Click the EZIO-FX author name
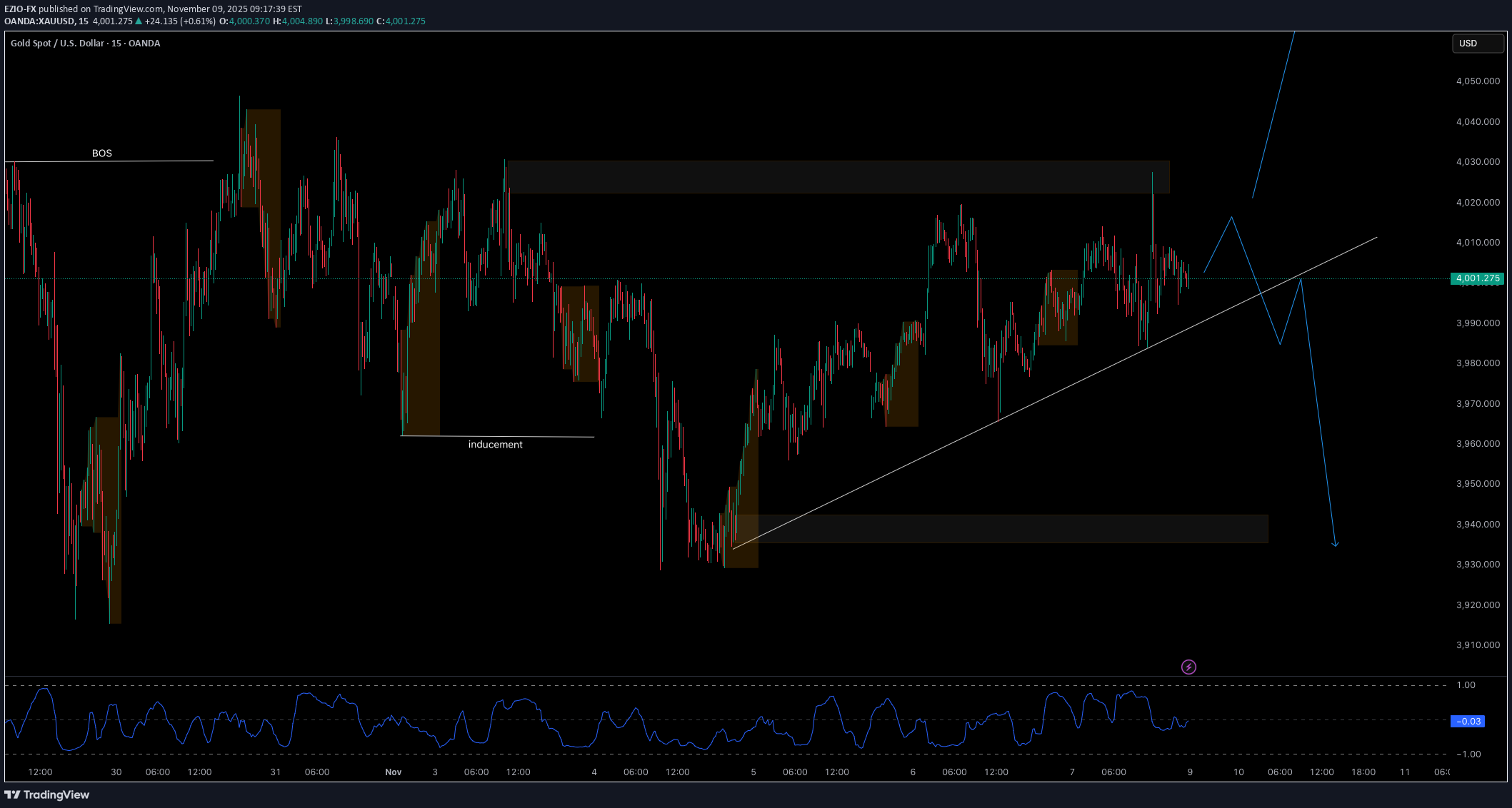Screen dimensions: 1512x808 20,9
